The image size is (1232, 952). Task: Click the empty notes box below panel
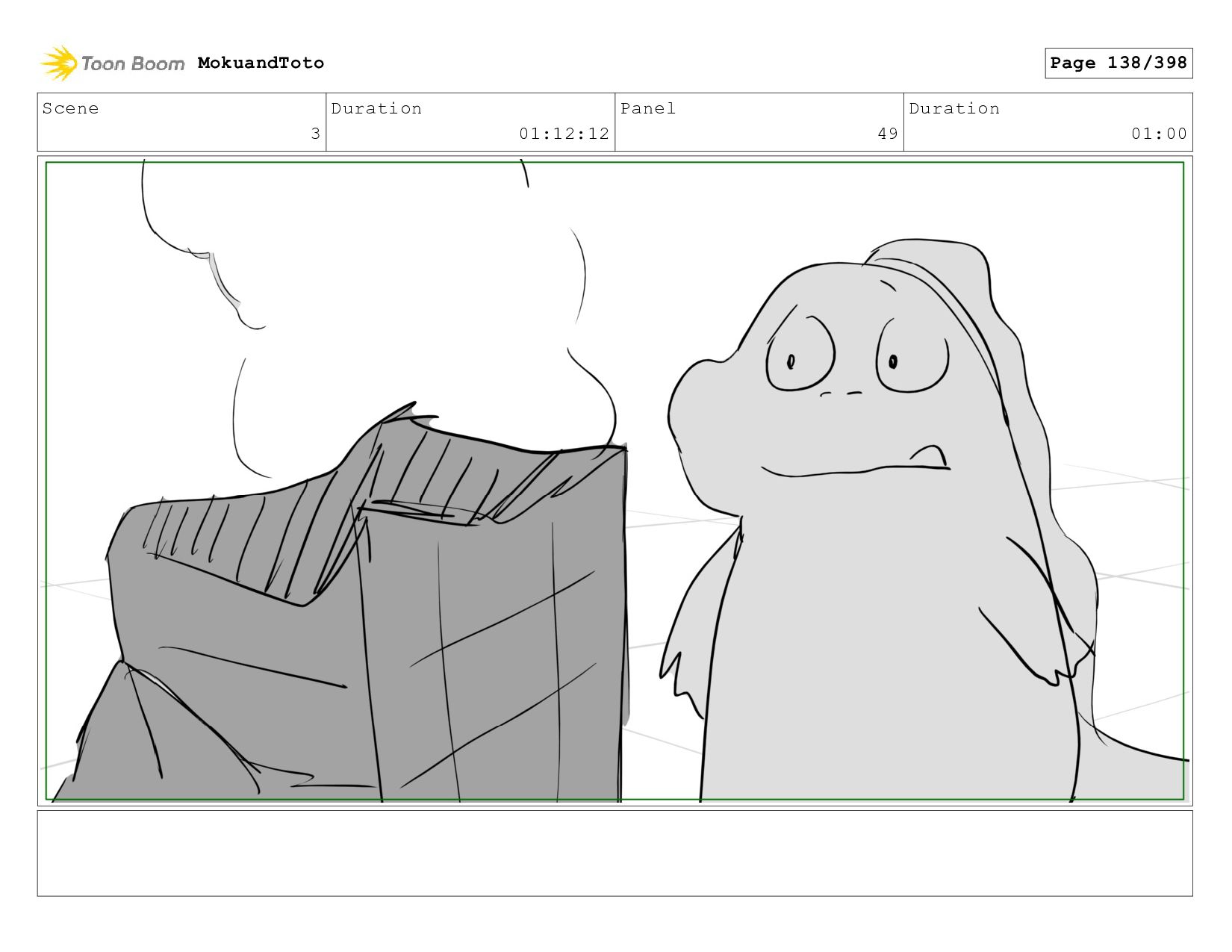615,853
